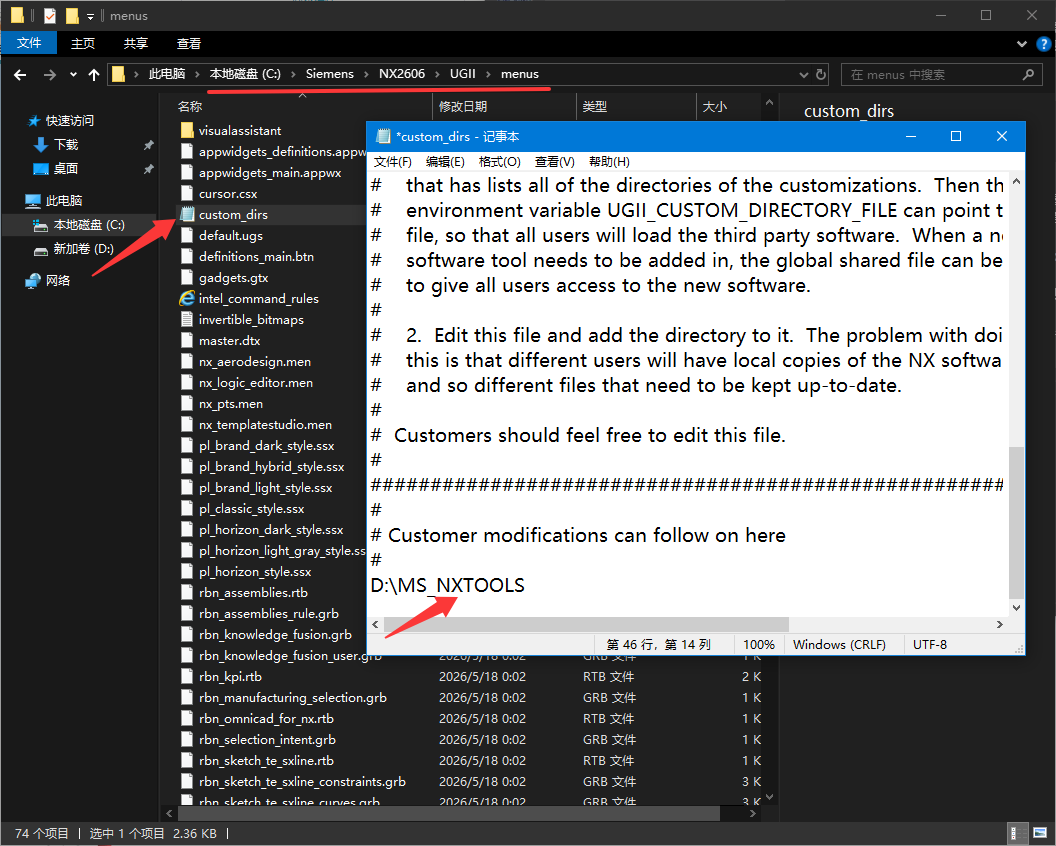Click the Back navigation arrow

pyautogui.click(x=20, y=75)
